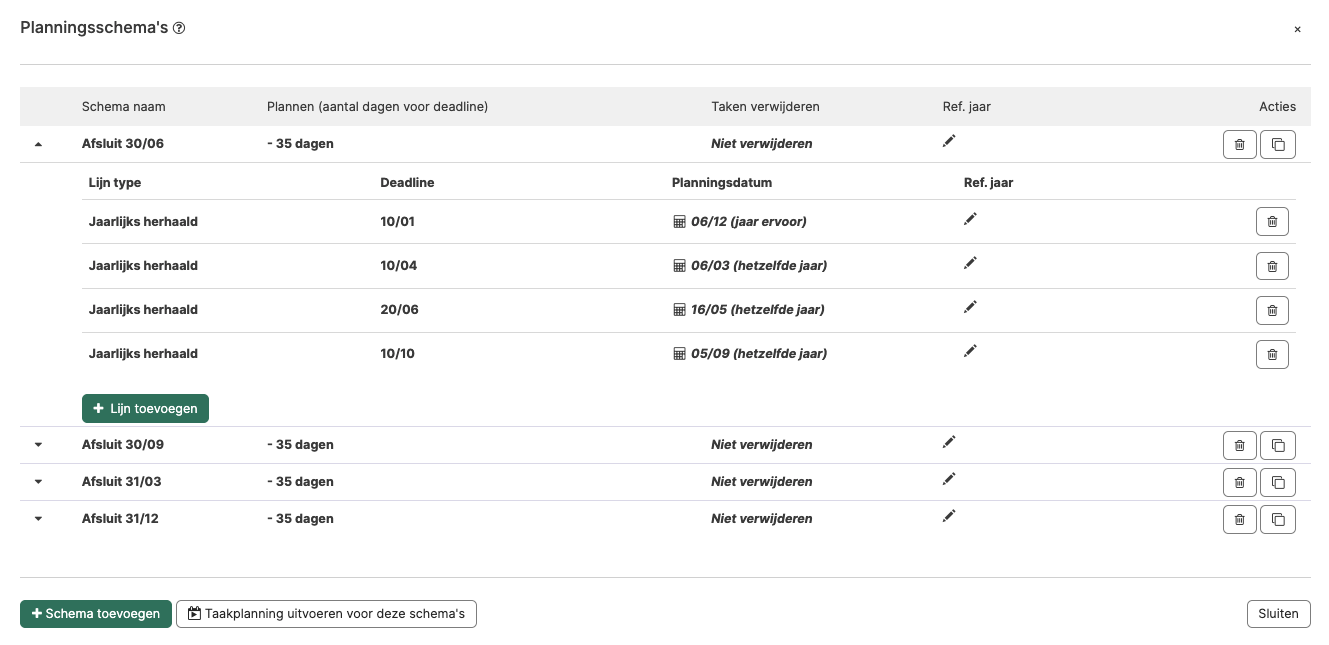Screen dimensions: 1329x645
Task: Duplicate the Afsluit 31/03 schema
Action: coord(1278,483)
